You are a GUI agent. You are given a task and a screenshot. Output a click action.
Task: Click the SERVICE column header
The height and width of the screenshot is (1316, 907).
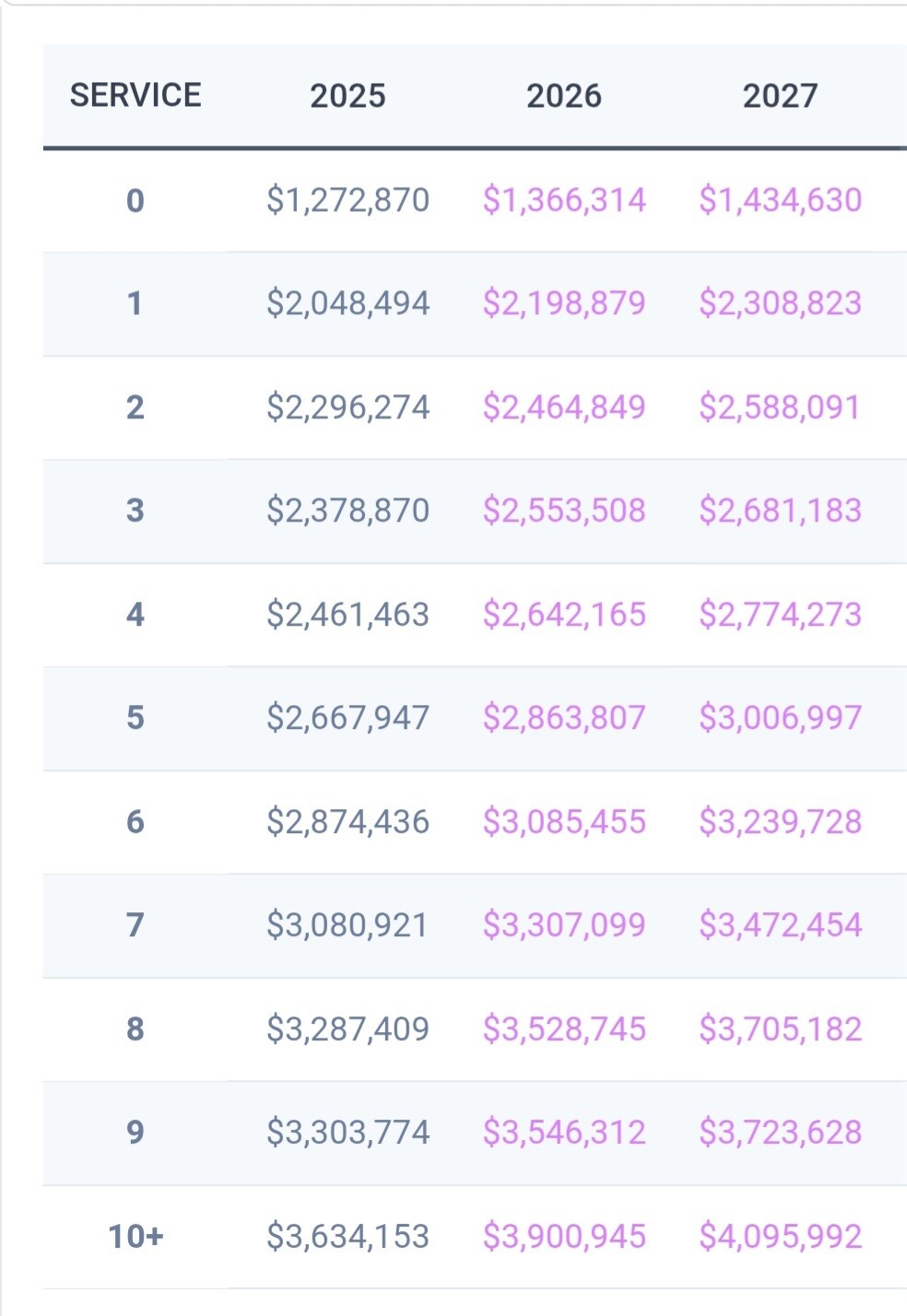135,96
